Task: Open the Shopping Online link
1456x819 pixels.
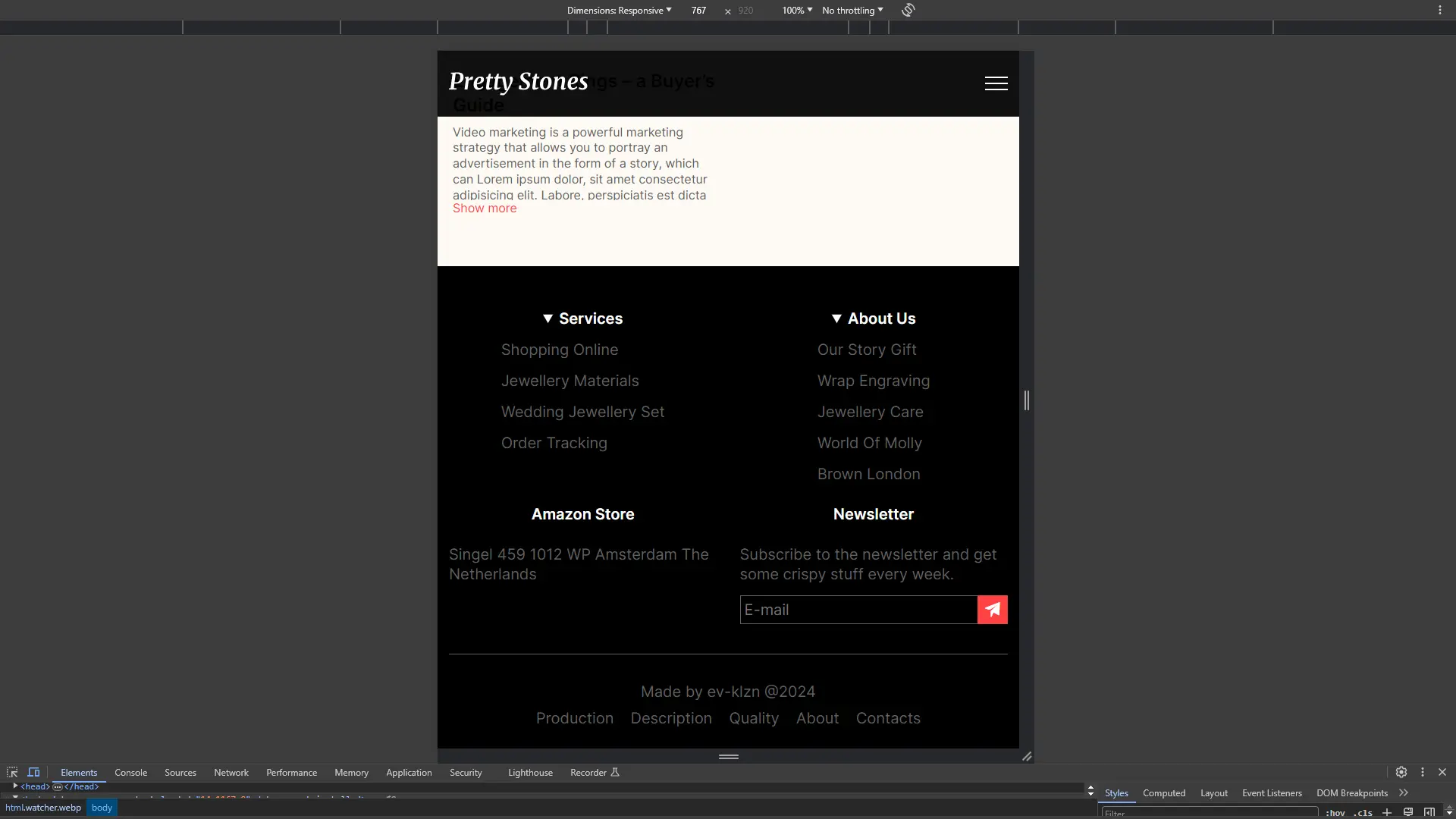Action: click(x=560, y=350)
